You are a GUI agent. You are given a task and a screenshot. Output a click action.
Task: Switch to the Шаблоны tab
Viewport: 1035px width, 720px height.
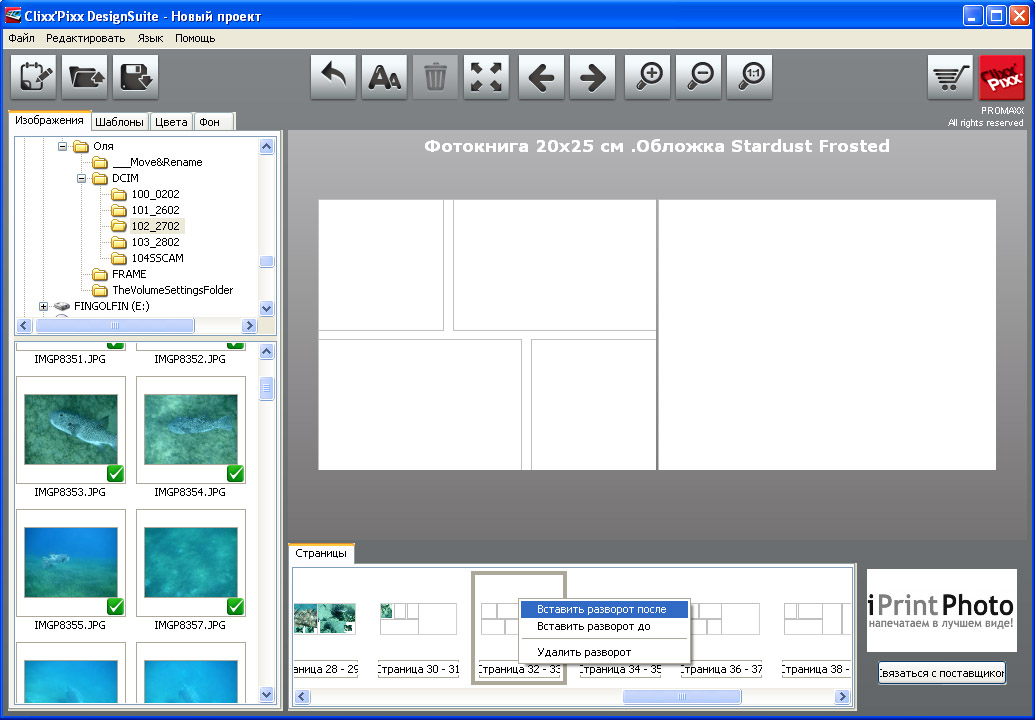119,122
